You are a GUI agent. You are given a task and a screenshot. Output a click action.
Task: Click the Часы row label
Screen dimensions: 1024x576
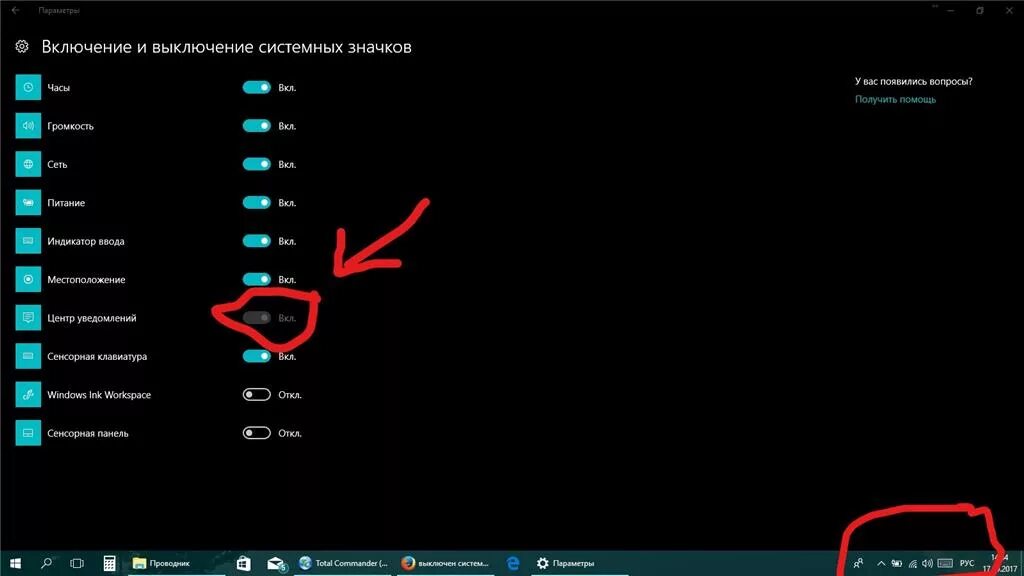[x=58, y=88]
